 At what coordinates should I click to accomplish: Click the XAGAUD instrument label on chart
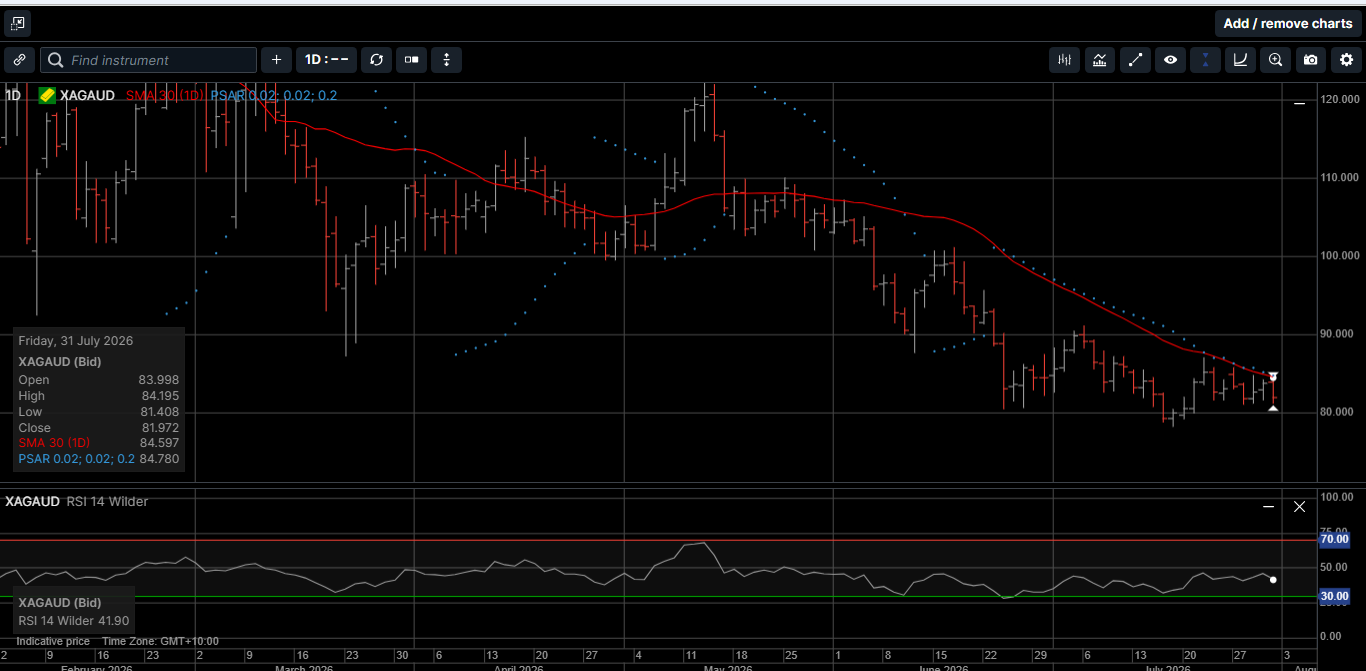tap(87, 95)
